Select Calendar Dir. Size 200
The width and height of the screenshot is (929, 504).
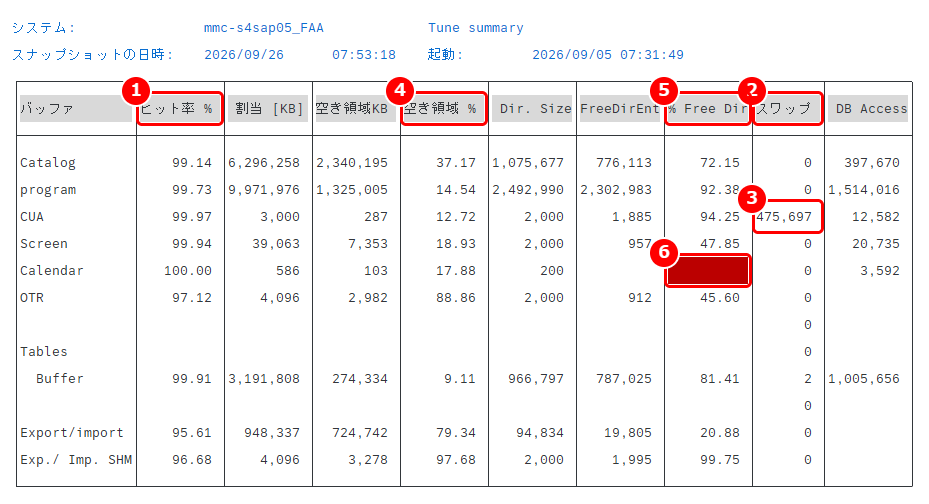pos(552,271)
